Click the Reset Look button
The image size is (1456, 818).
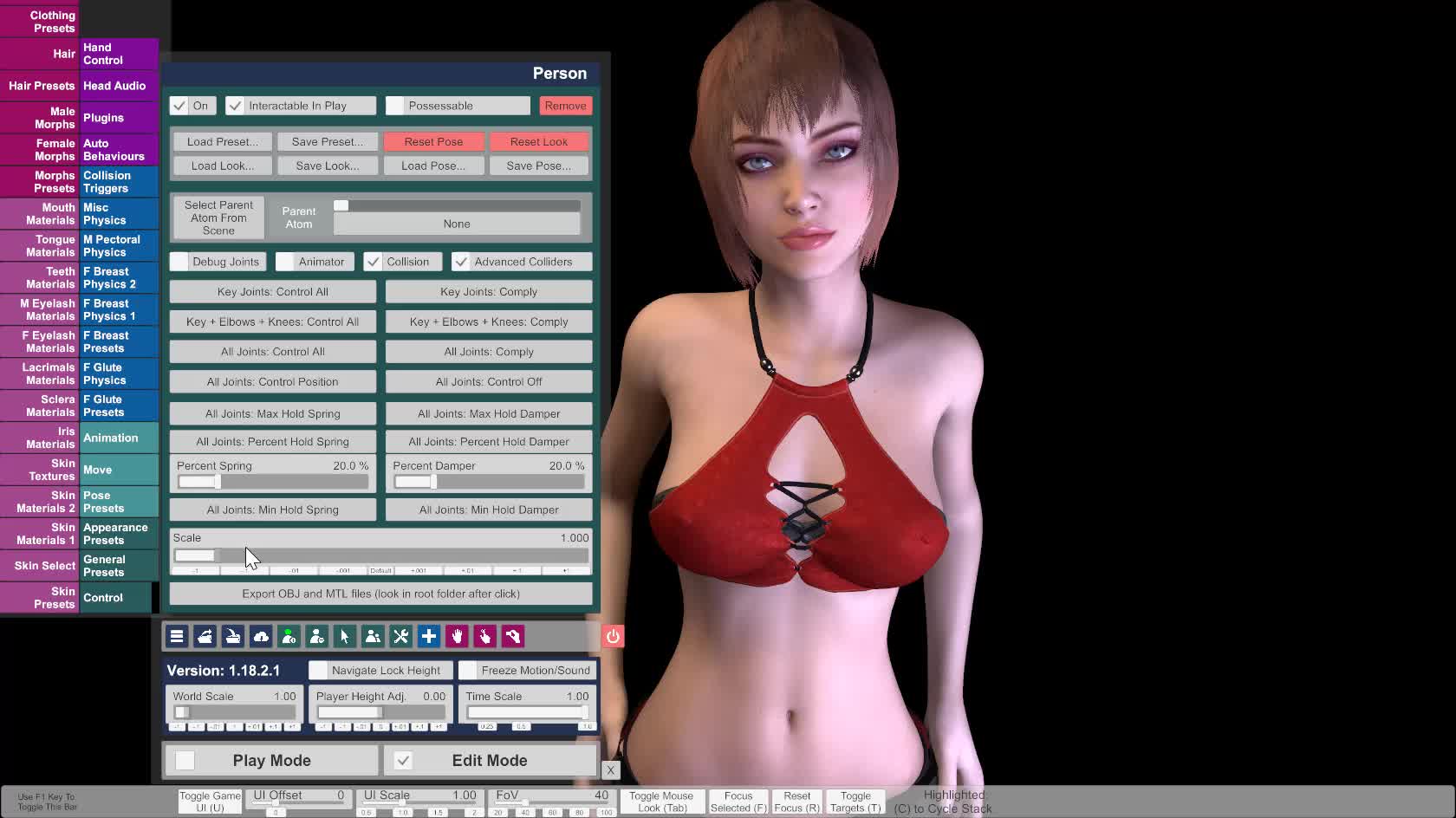tap(539, 141)
